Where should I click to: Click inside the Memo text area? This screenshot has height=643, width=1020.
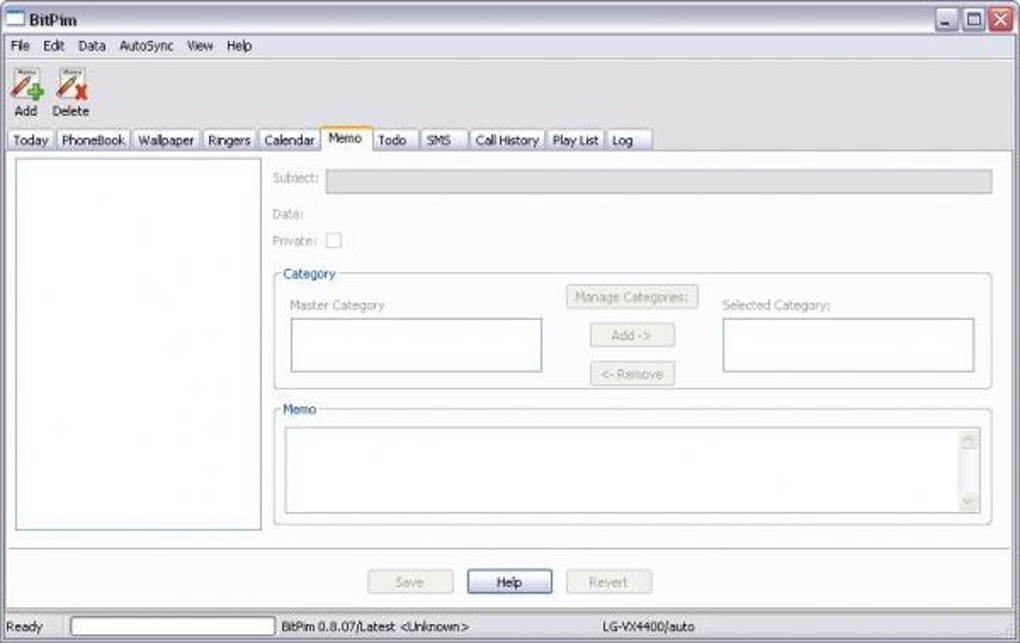click(621, 470)
